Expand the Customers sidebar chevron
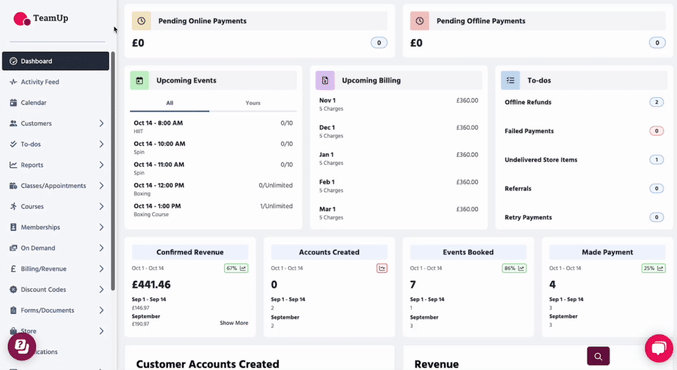 [x=101, y=123]
